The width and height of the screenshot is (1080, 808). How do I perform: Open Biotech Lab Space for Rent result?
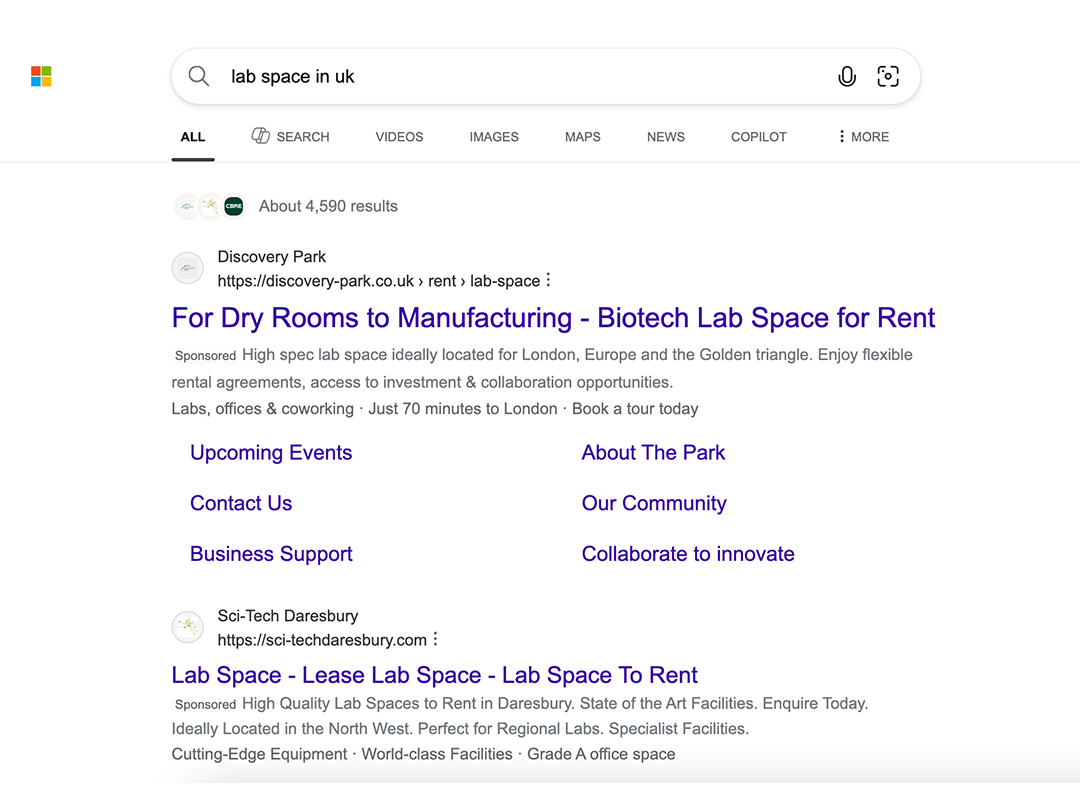point(553,318)
